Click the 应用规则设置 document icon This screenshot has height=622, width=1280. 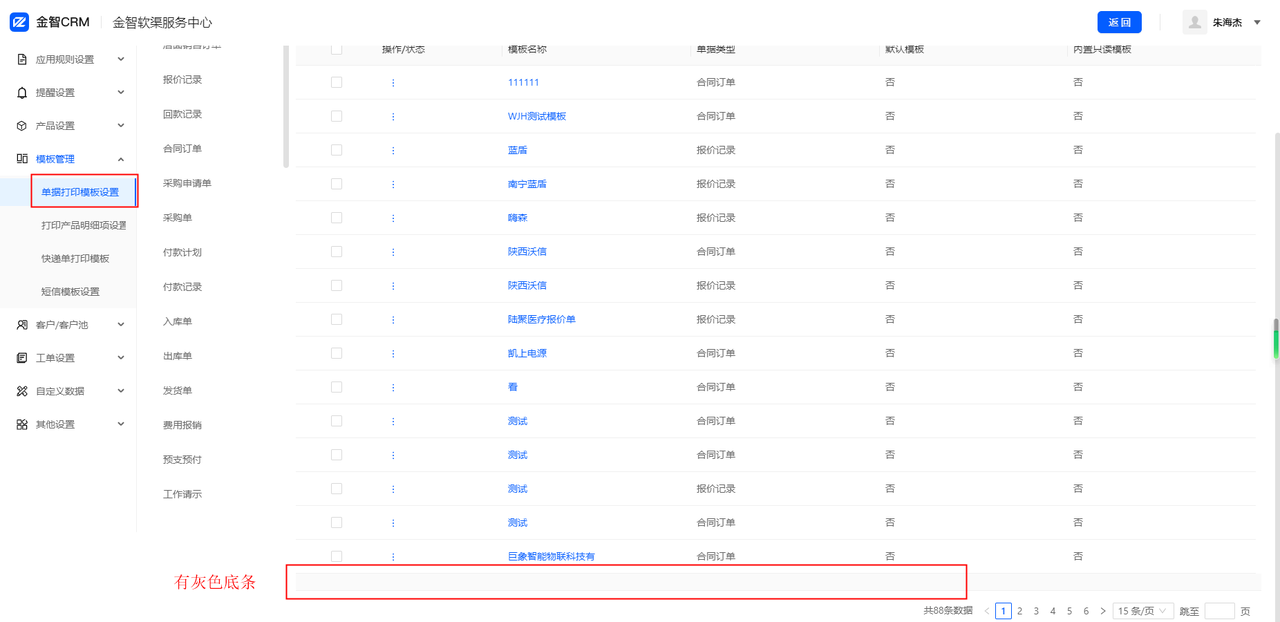pyautogui.click(x=22, y=59)
